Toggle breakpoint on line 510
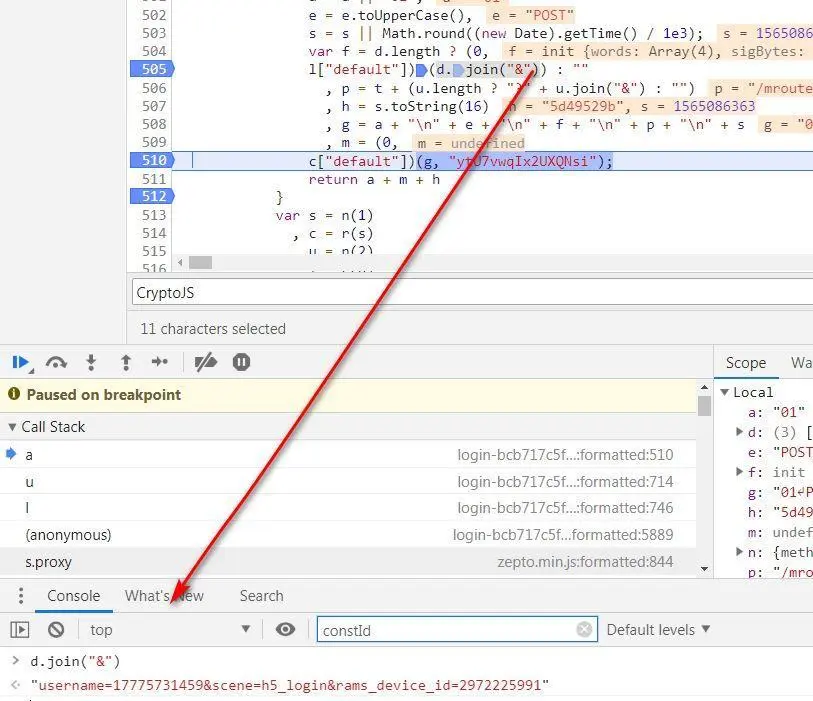 coord(152,160)
